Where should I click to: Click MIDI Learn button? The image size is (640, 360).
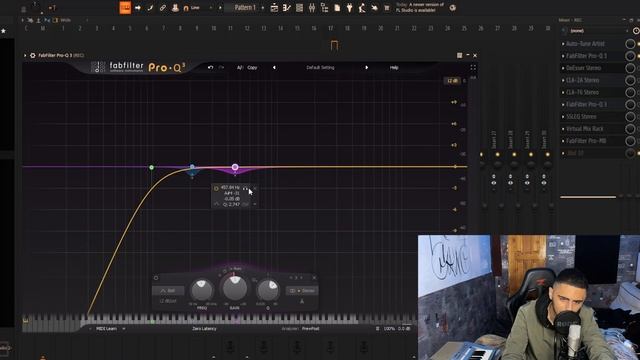[x=107, y=329]
